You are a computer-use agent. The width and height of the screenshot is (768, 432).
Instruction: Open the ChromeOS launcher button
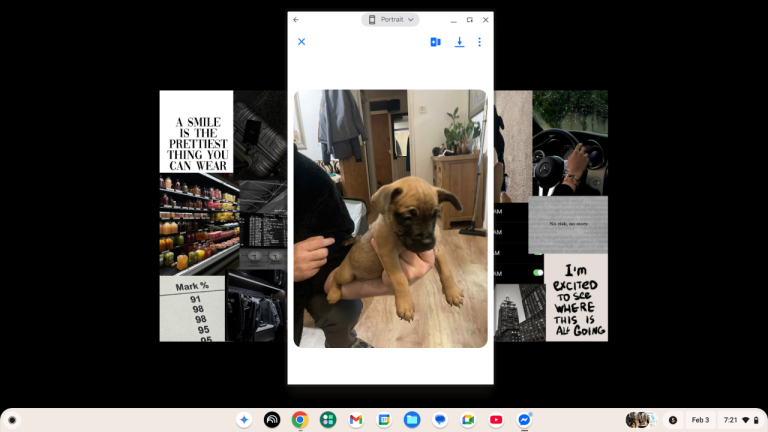[12, 420]
